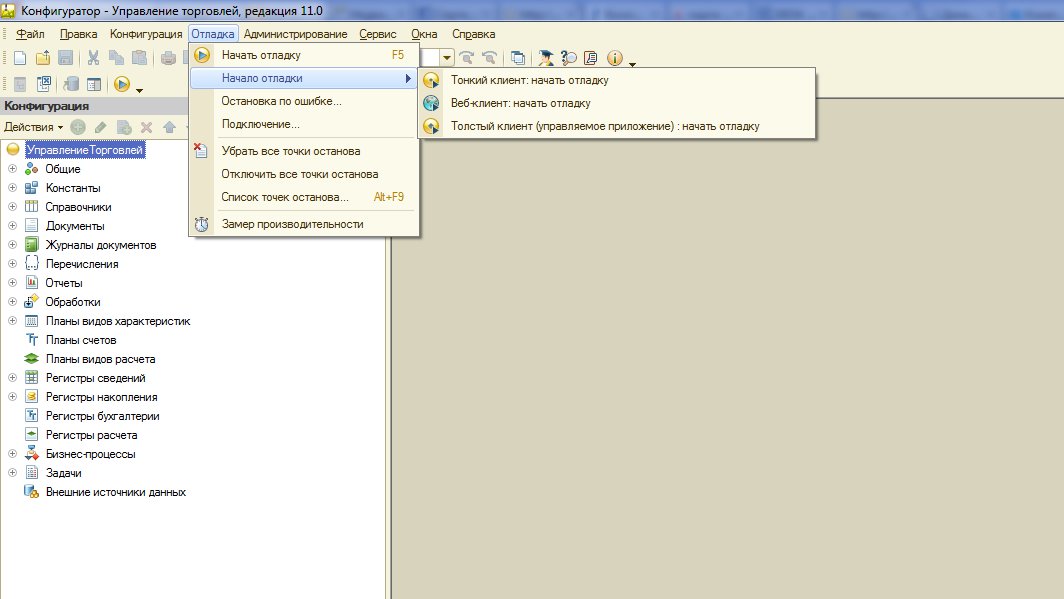Choose Остановка по ошибке... entry
Viewport: 1064px width, 599px height.
click(x=303, y=101)
